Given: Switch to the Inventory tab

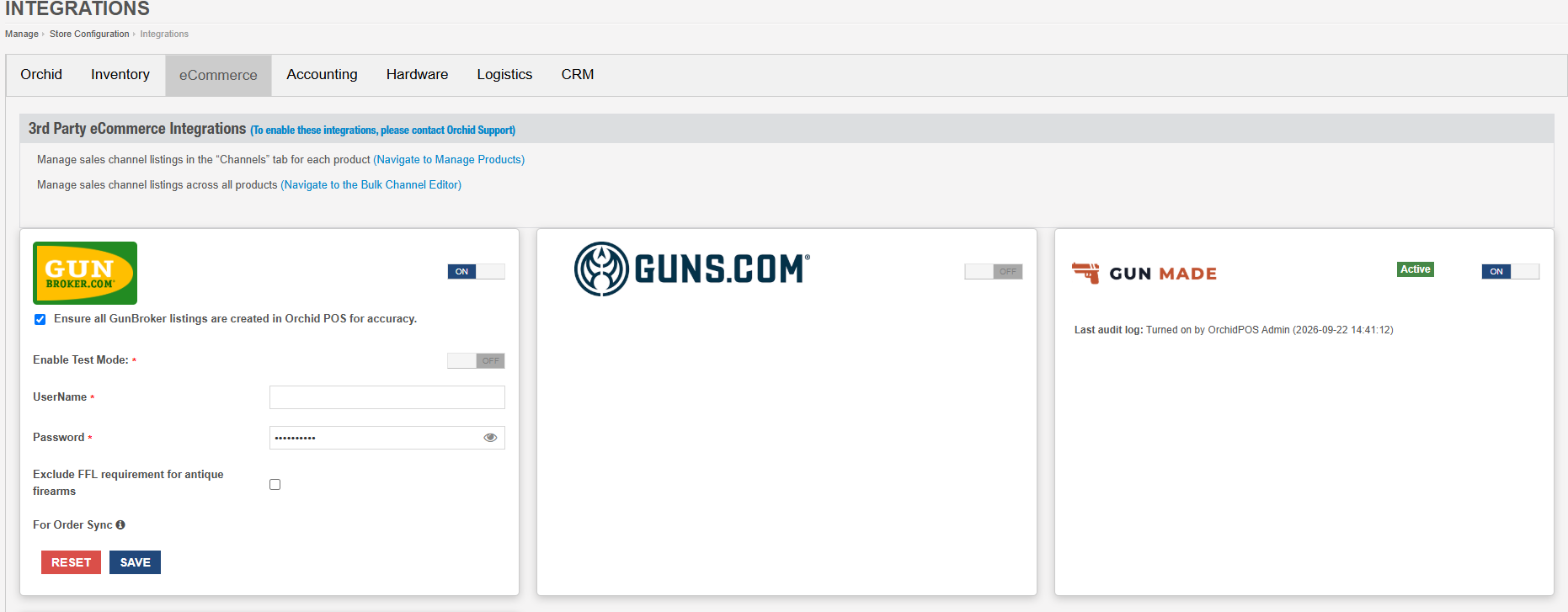Looking at the screenshot, I should [120, 75].
